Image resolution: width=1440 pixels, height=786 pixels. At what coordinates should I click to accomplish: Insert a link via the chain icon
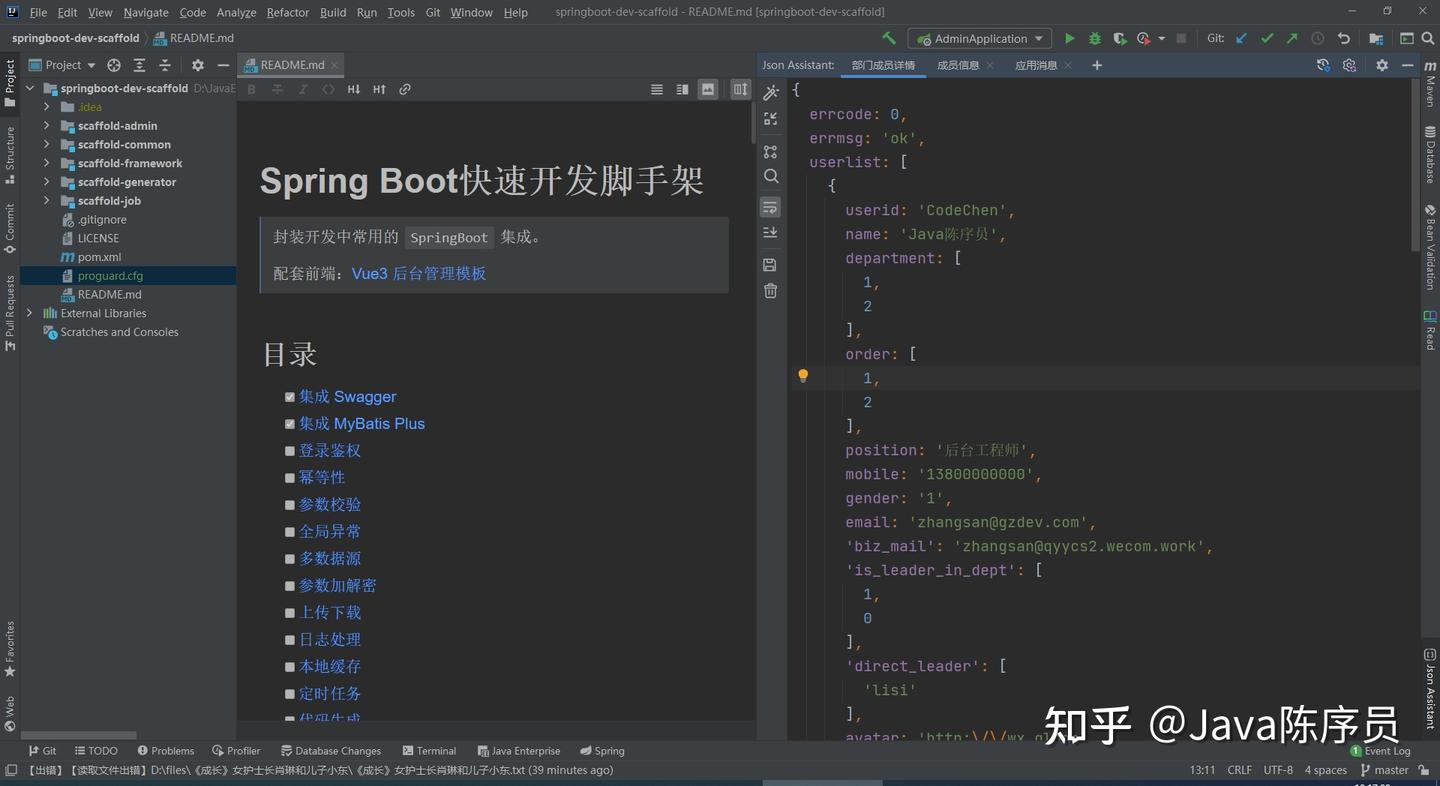coord(404,89)
